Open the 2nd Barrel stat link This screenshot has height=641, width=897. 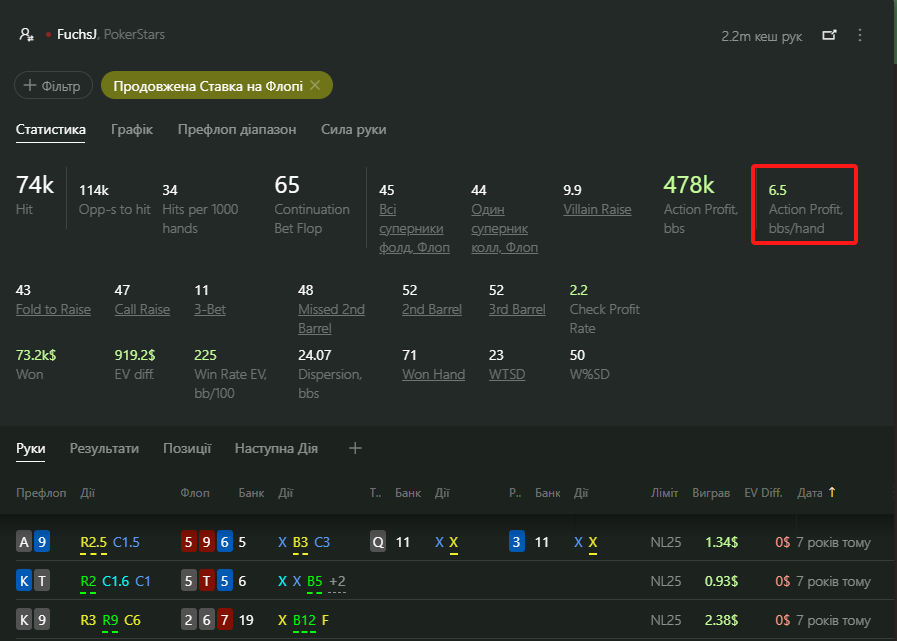(431, 310)
